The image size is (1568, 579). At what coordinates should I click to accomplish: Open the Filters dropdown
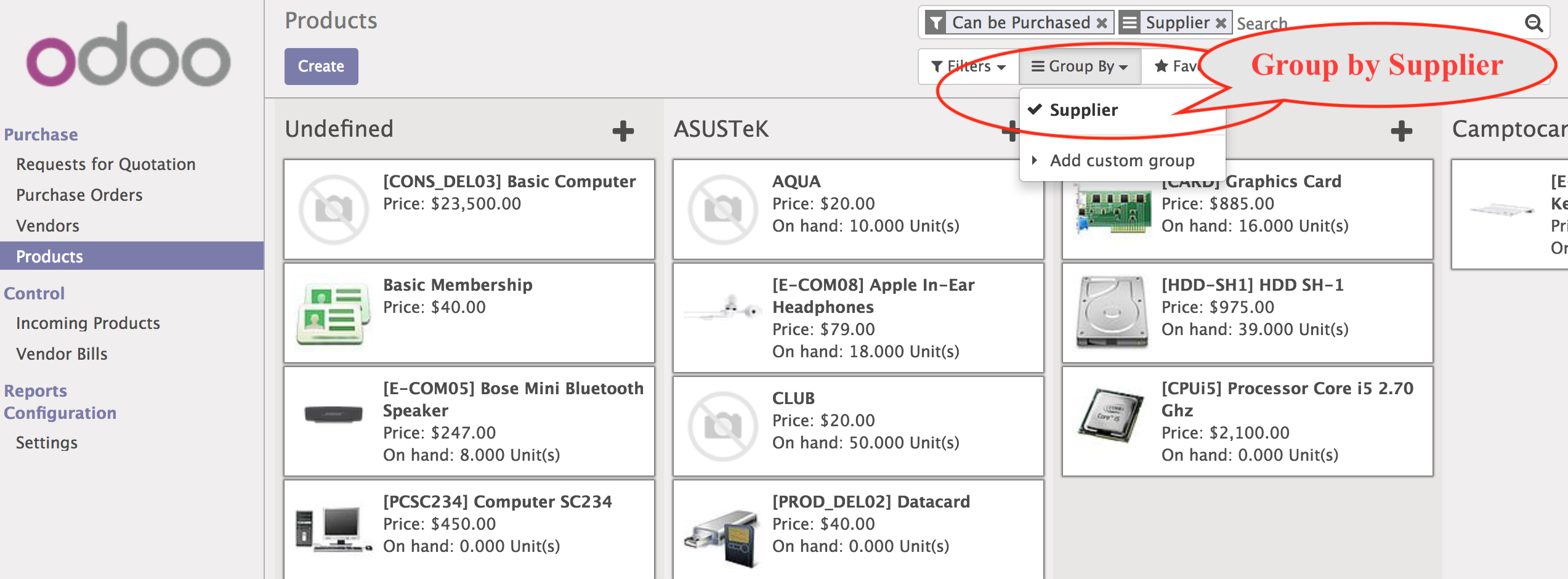[x=969, y=67]
